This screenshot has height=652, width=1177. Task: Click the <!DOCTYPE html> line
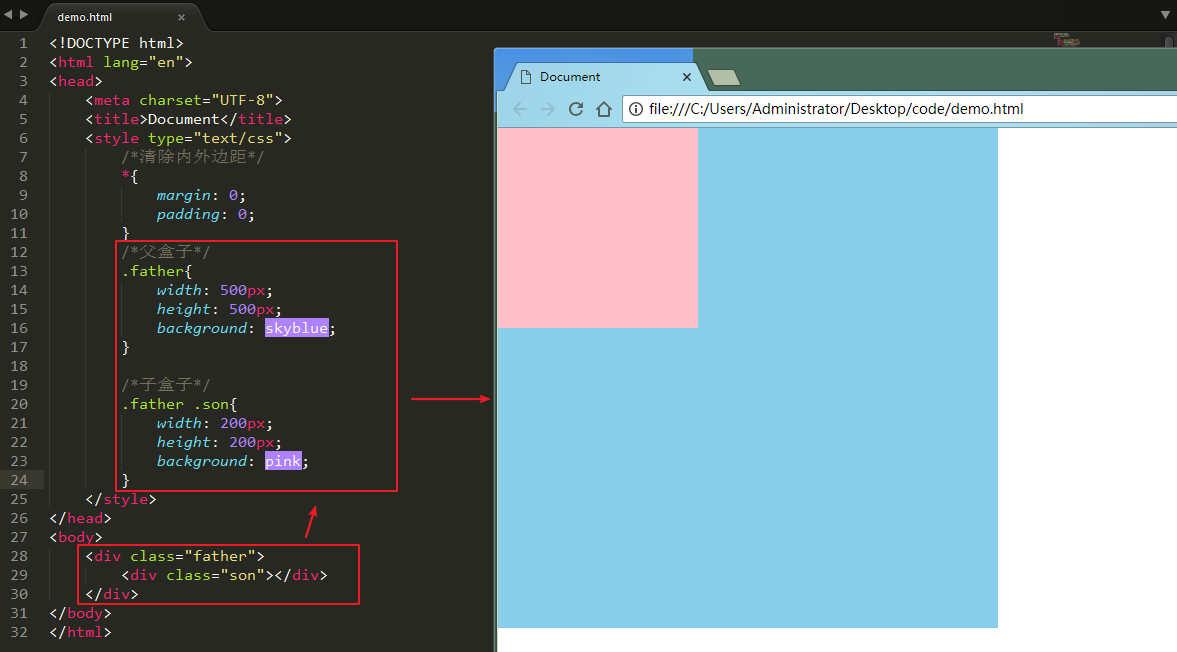116,43
